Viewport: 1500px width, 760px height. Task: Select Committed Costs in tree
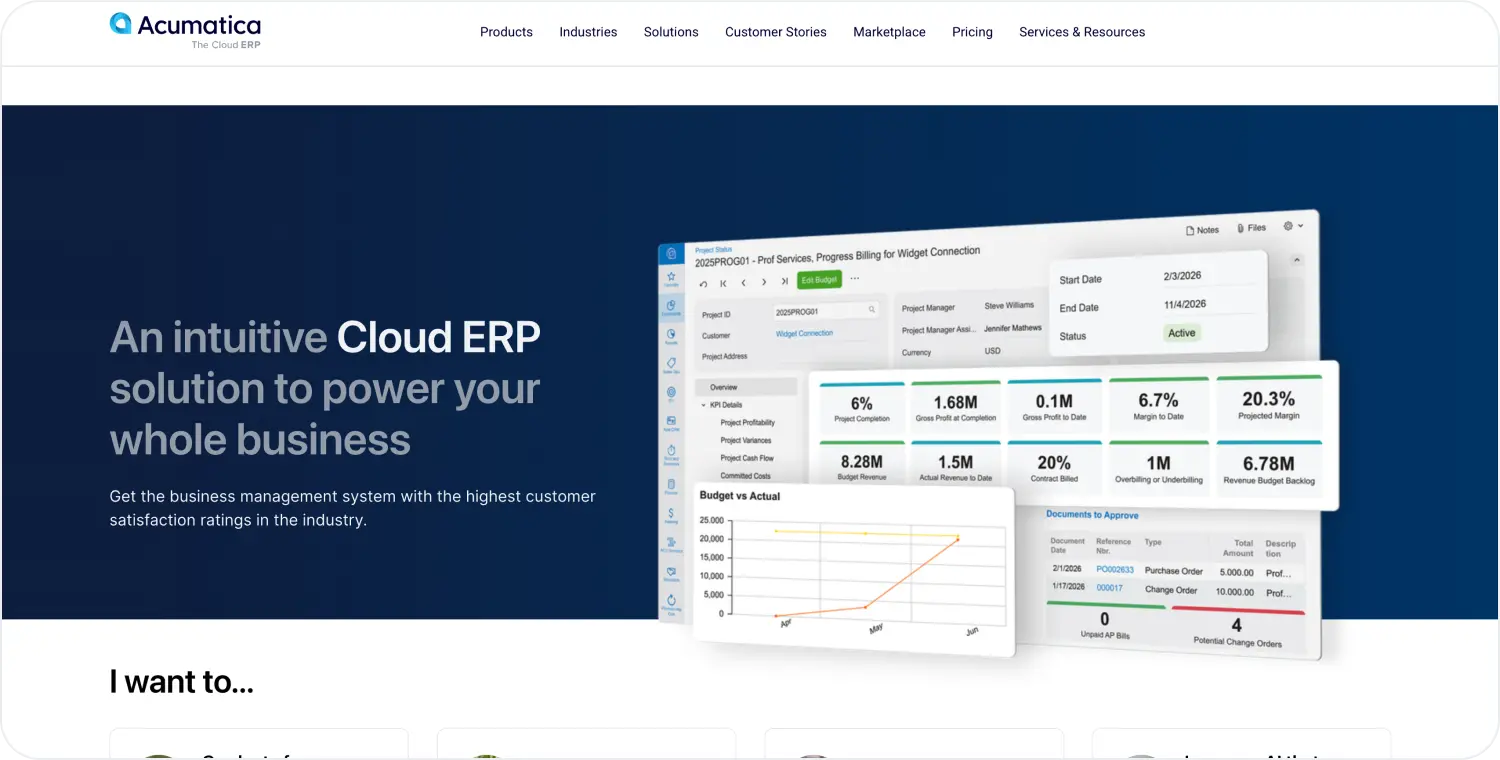(746, 476)
